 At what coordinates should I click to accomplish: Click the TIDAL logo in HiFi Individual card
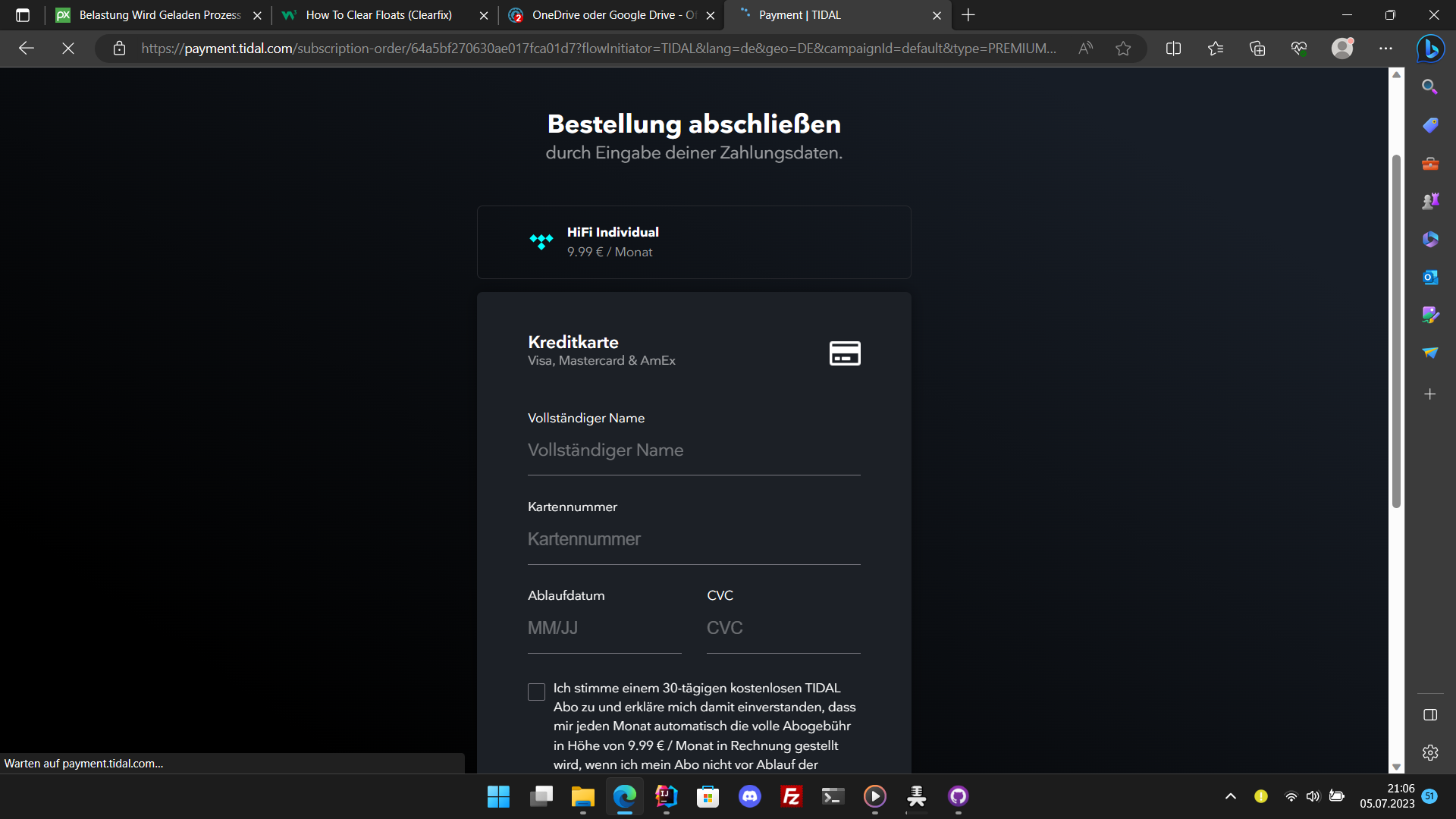tap(541, 242)
